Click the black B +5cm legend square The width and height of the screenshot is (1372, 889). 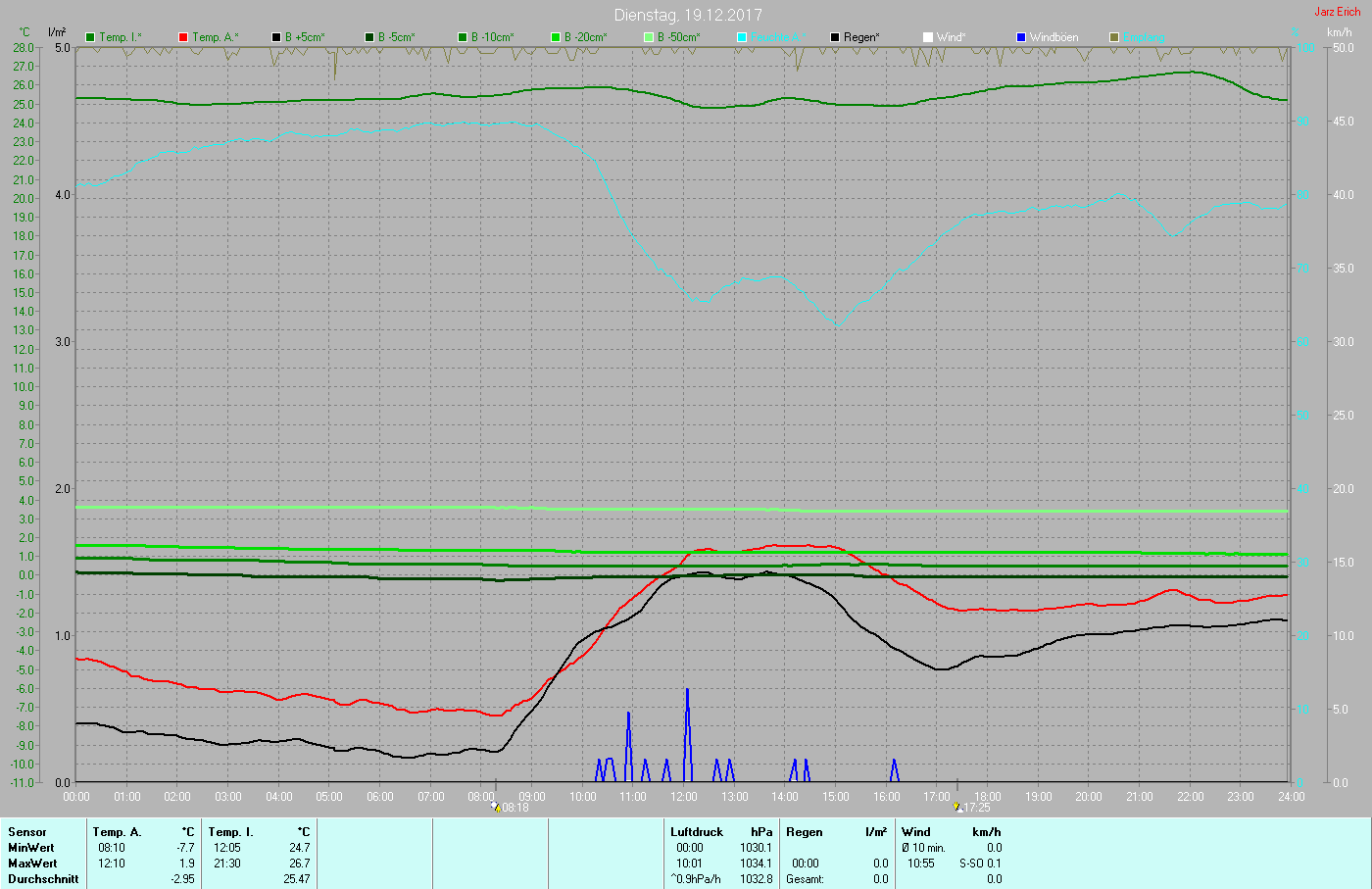pos(276,37)
